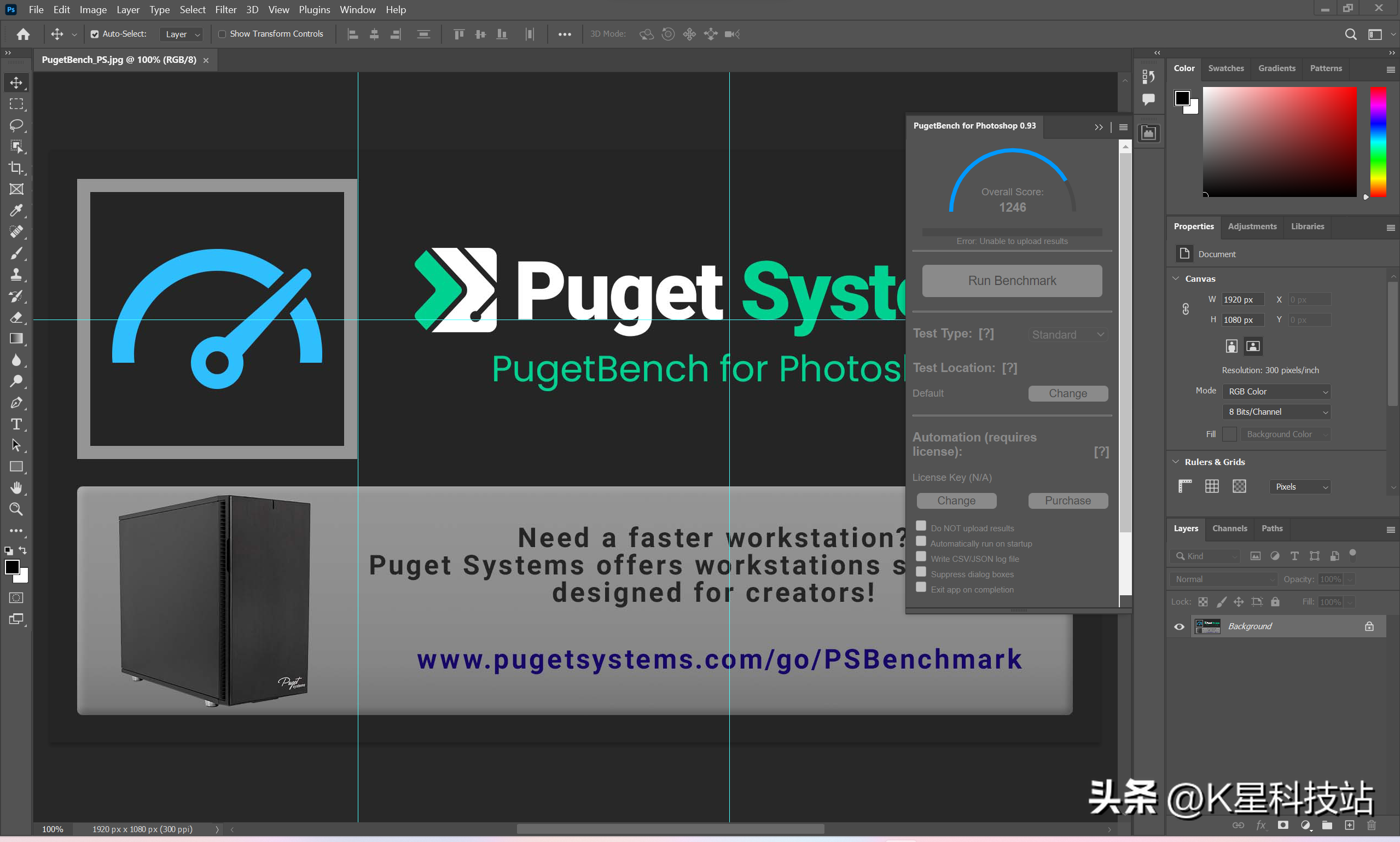Collapse the Canvas section
The image size is (1400, 842).
click(x=1176, y=278)
